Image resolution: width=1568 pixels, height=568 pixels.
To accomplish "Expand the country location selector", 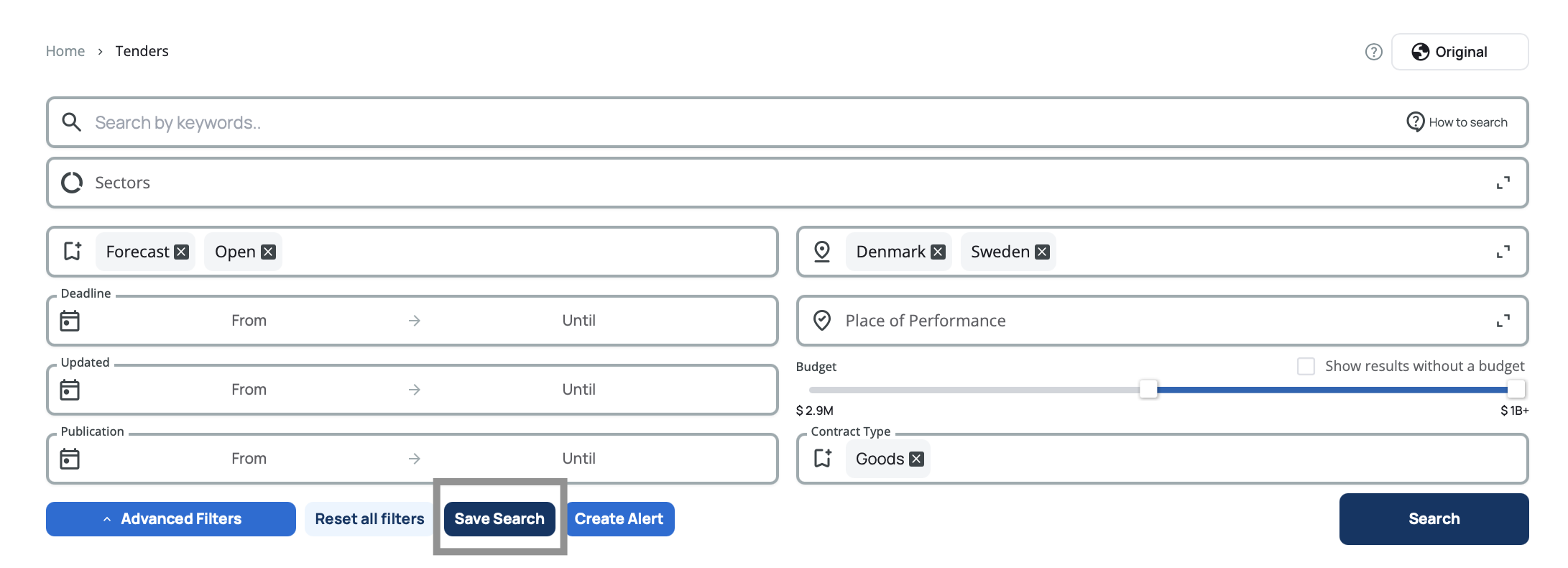I will pos(1503,252).
